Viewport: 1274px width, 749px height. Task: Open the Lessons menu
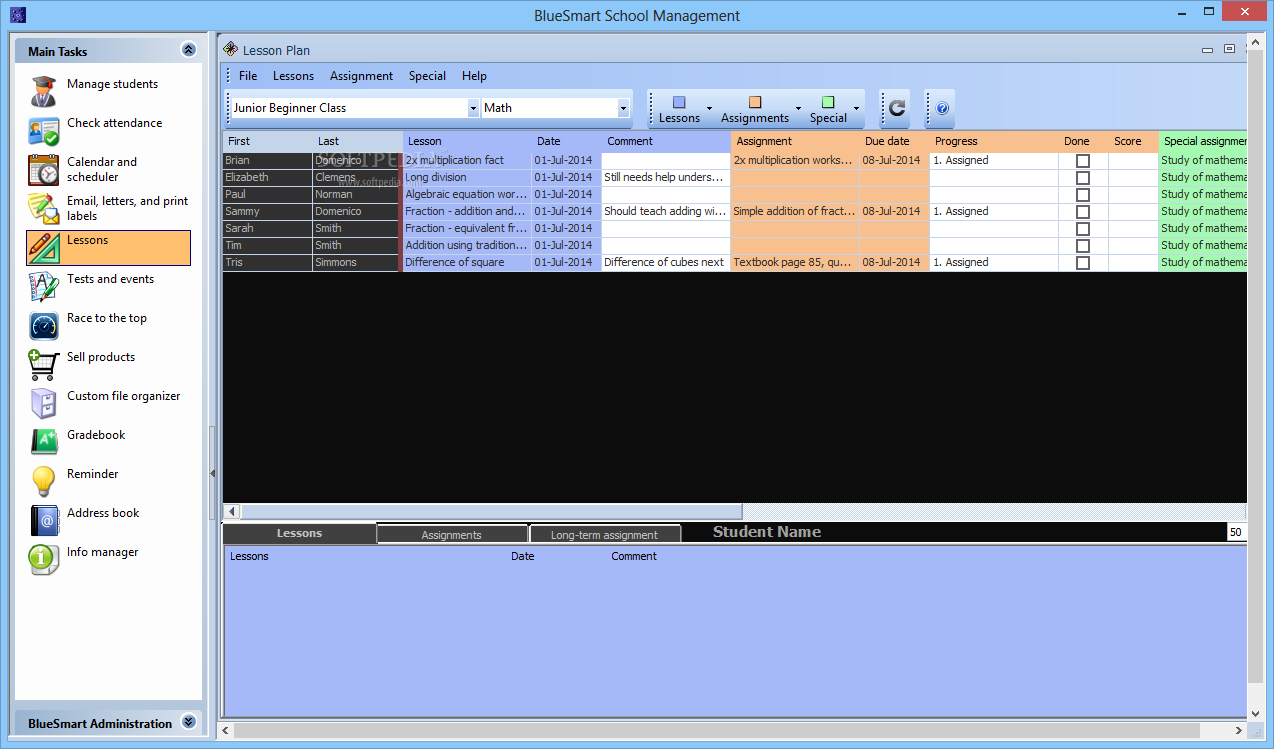(293, 76)
